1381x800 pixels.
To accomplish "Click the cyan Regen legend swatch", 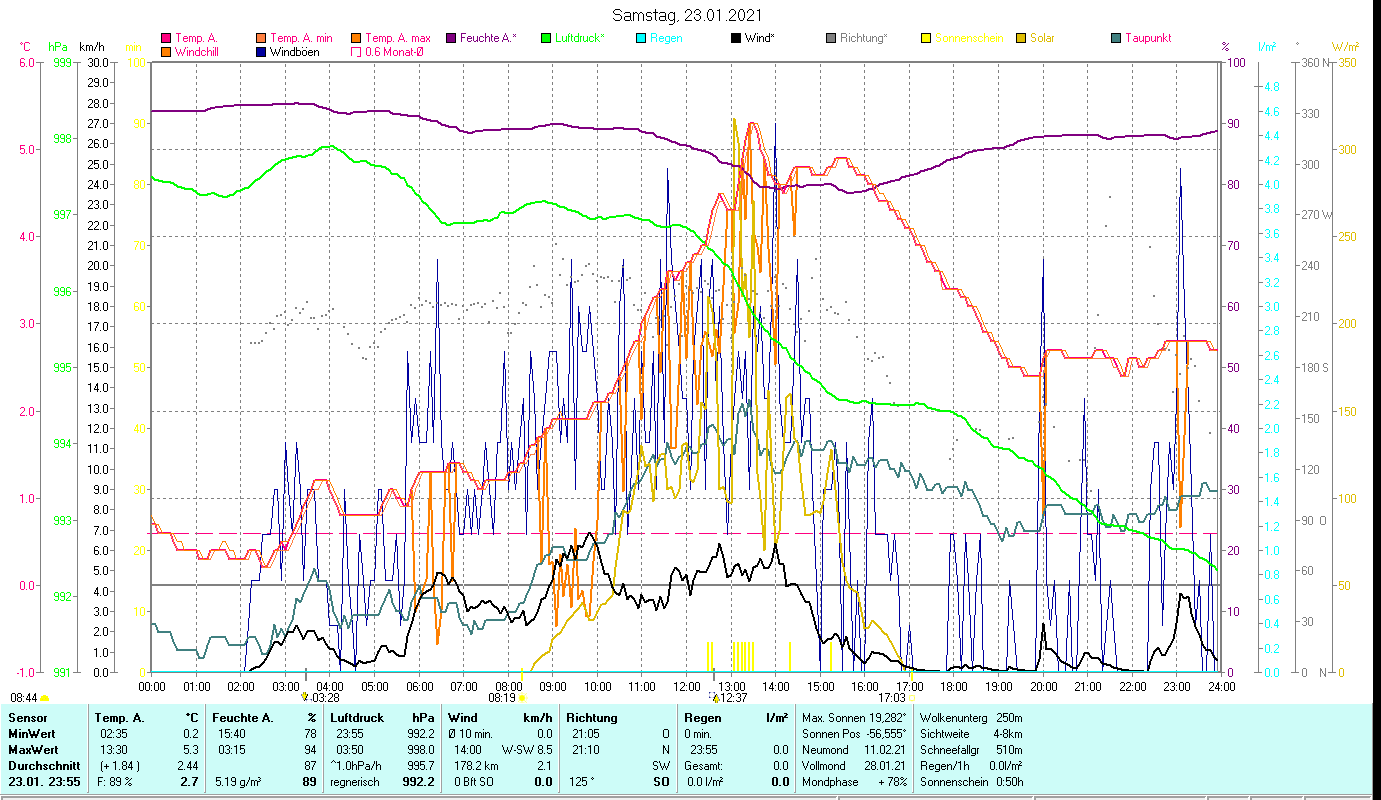I will pyautogui.click(x=641, y=38).
